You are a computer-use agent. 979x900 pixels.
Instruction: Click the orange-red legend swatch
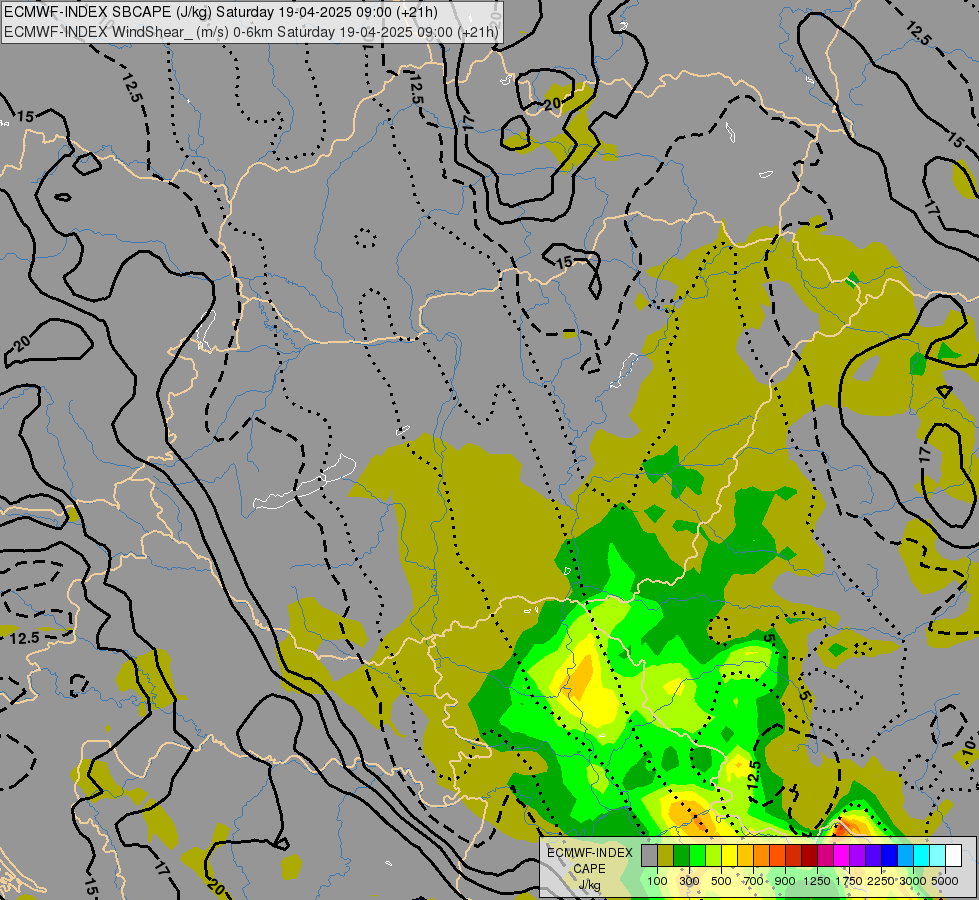pyautogui.click(x=777, y=855)
